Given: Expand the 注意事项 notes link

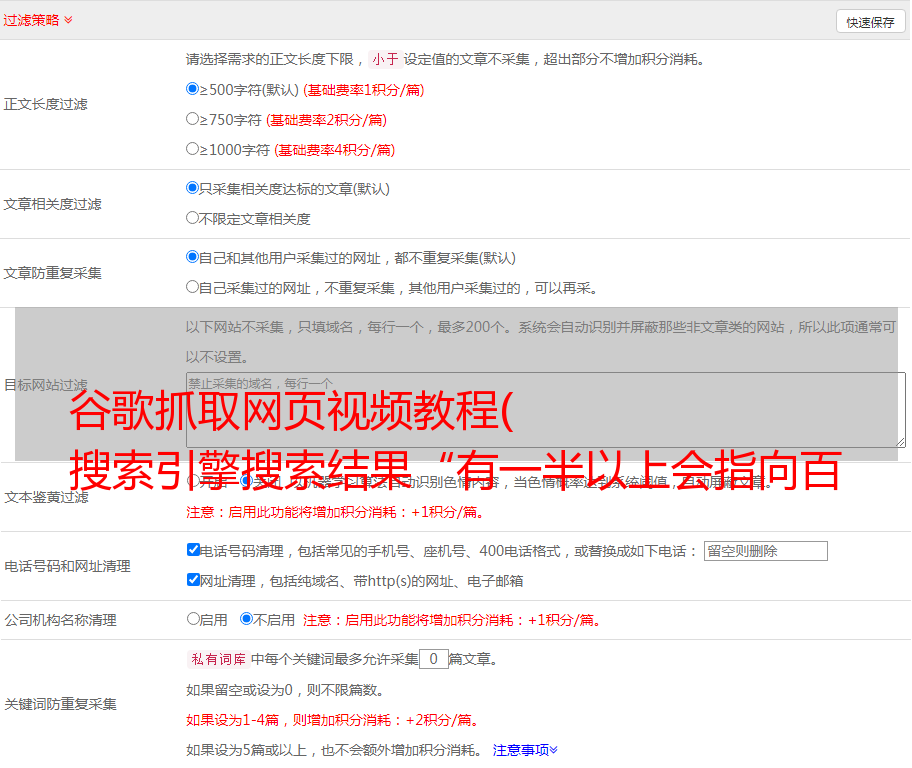Looking at the screenshot, I should point(525,749).
